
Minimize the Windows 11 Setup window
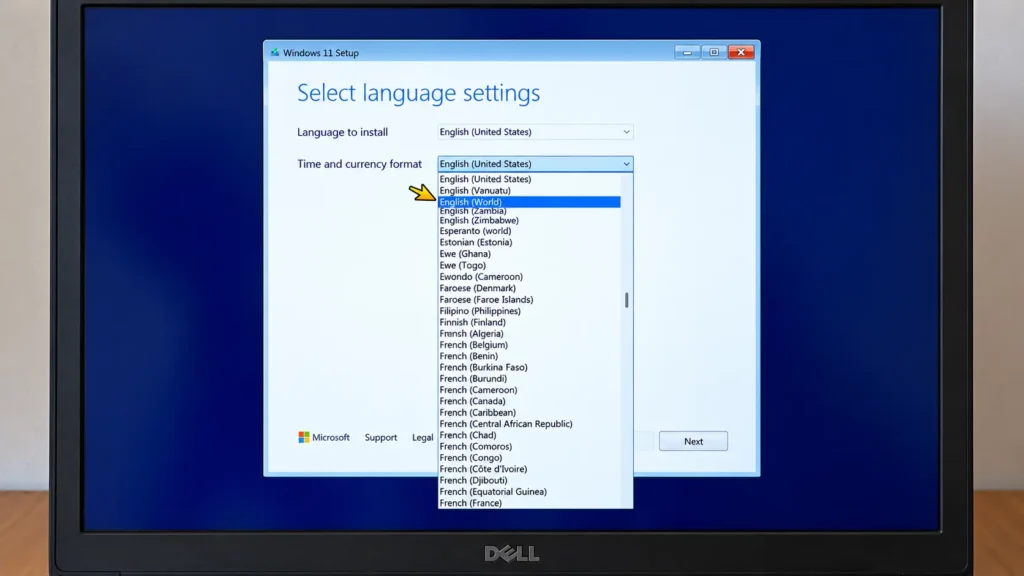(x=687, y=52)
